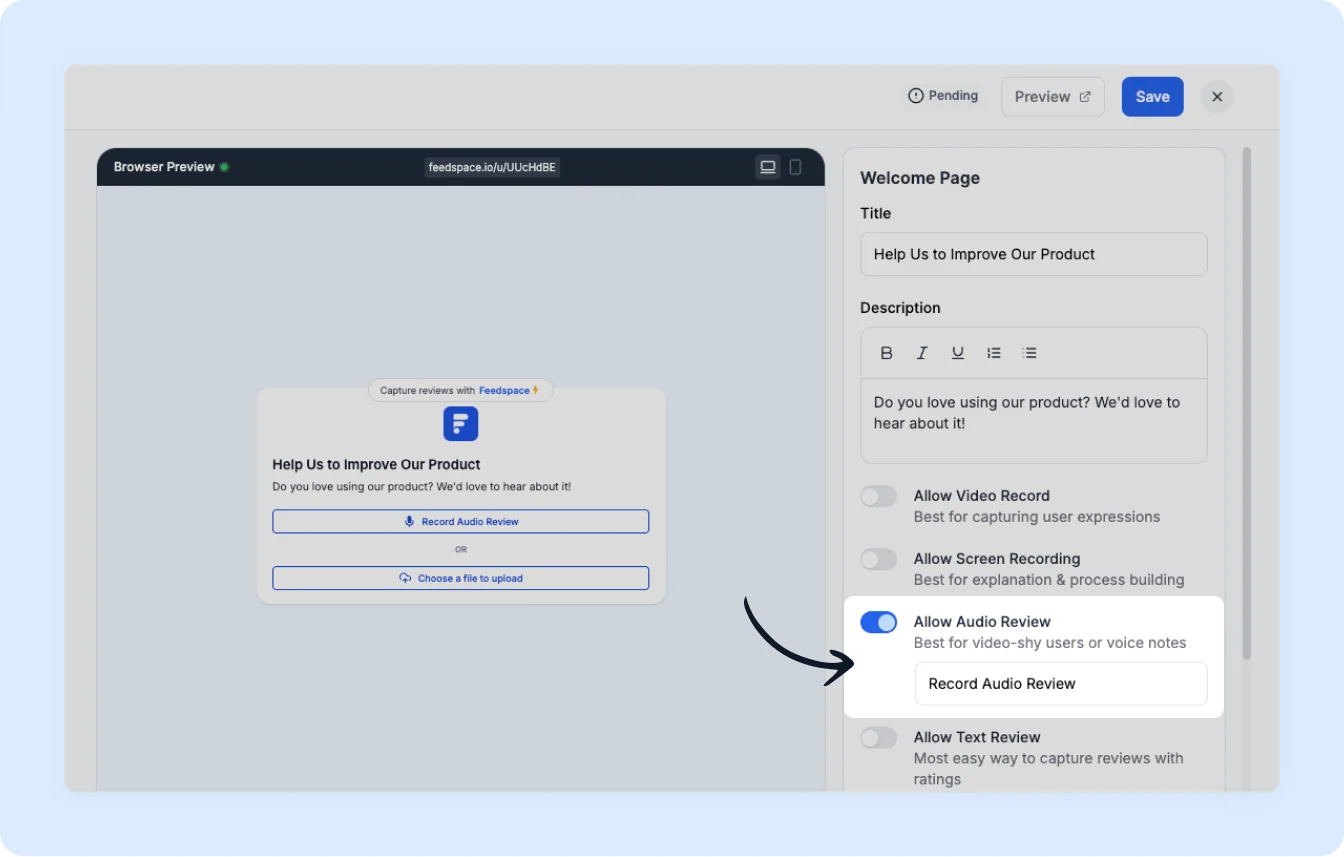Click the Record Audio Review label field

click(1060, 684)
